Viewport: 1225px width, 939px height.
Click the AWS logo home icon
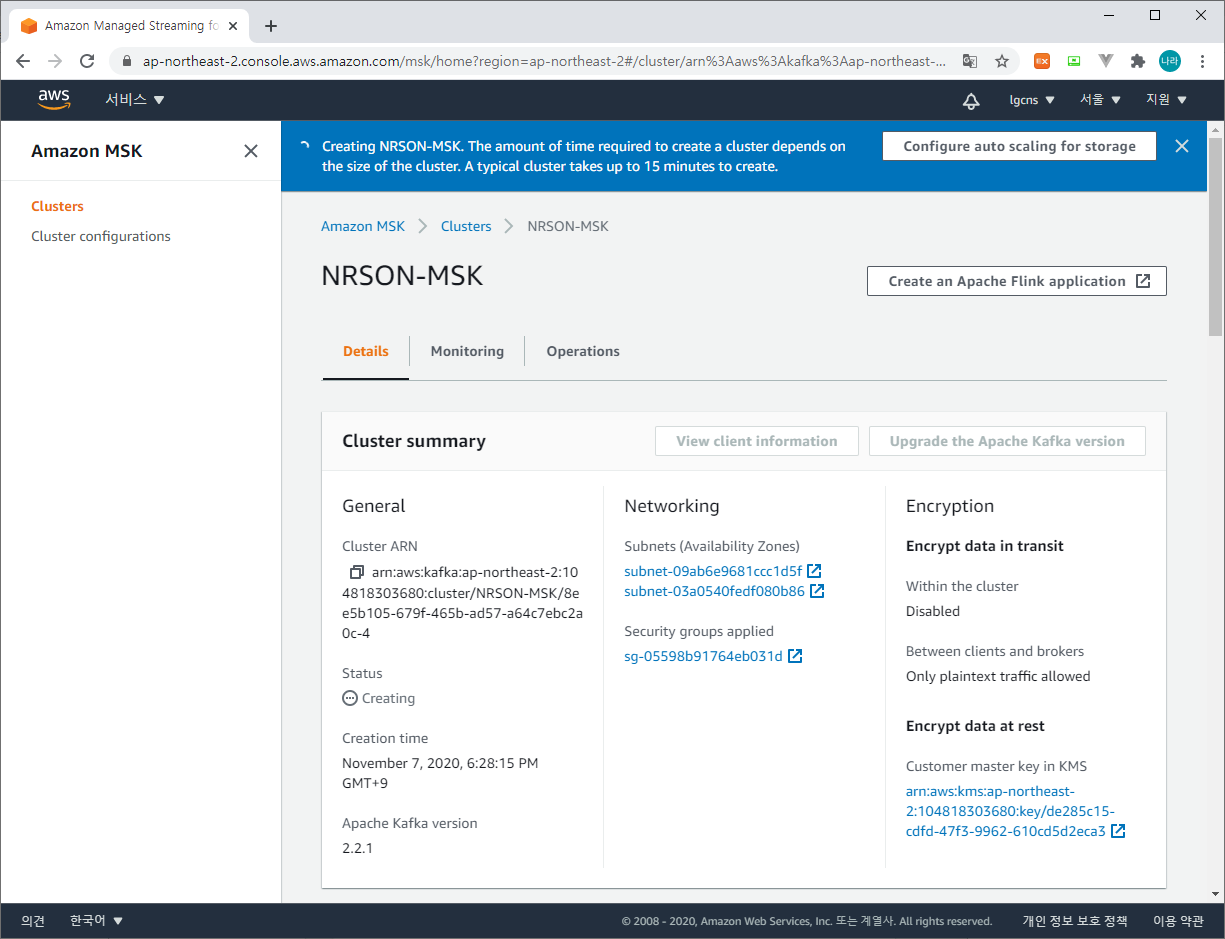54,99
